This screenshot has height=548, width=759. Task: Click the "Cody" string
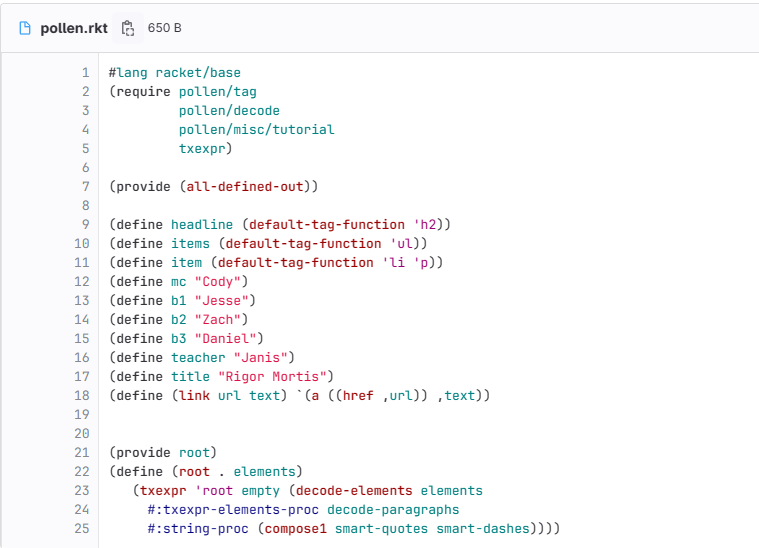pos(218,281)
